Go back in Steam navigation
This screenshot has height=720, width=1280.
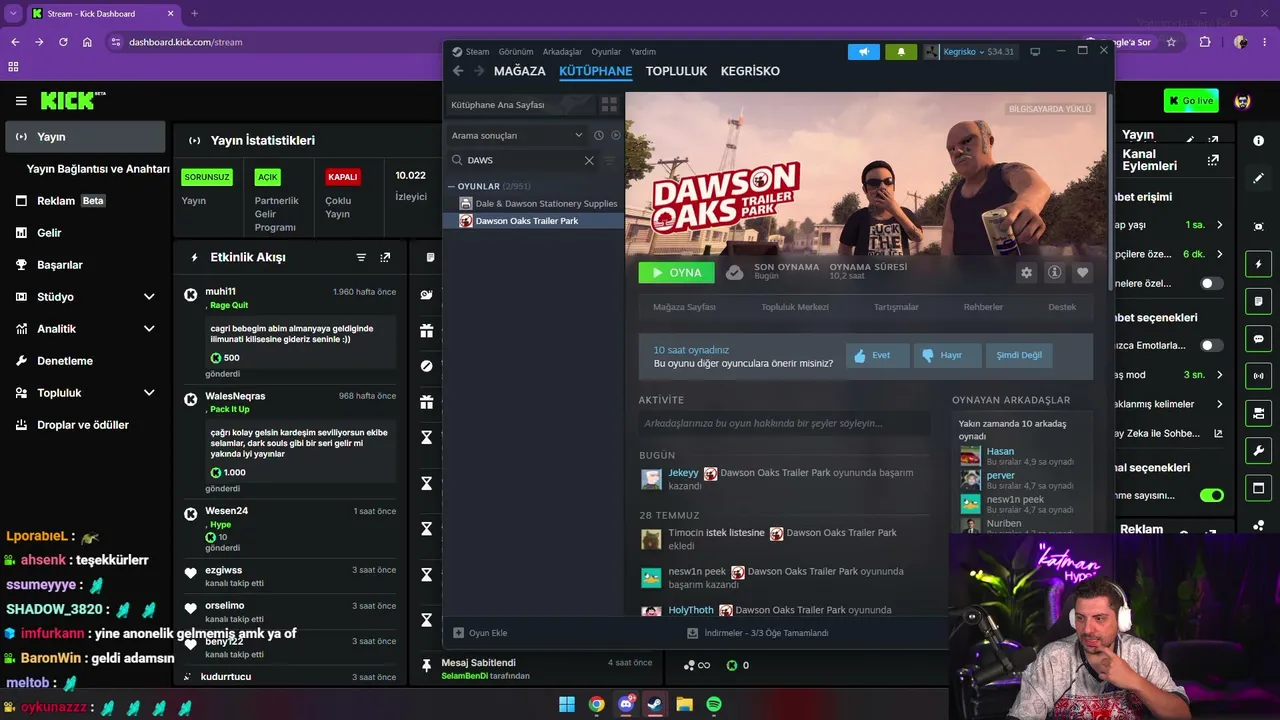(x=458, y=71)
